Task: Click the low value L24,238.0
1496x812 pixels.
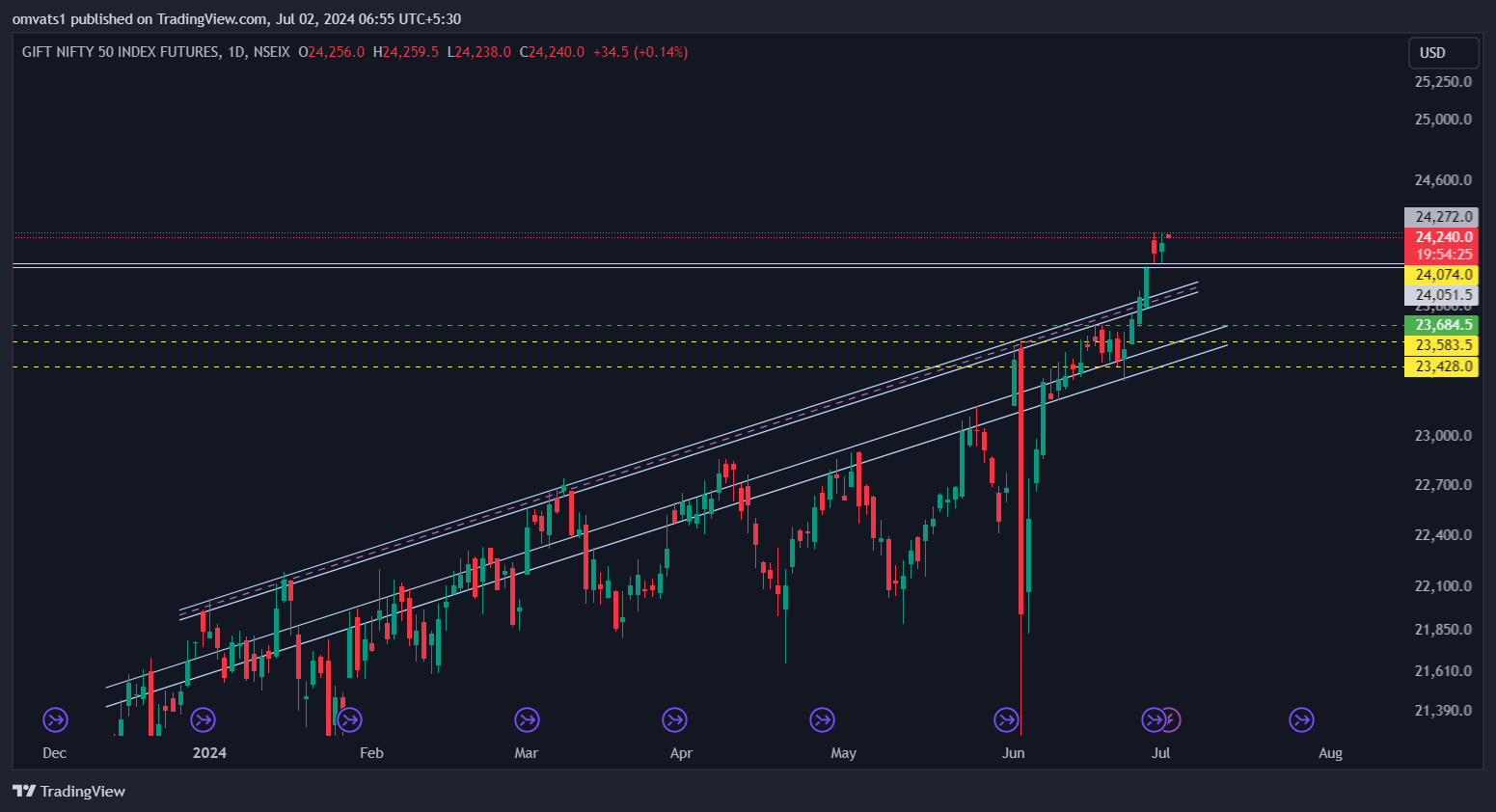Action: pyautogui.click(x=479, y=52)
